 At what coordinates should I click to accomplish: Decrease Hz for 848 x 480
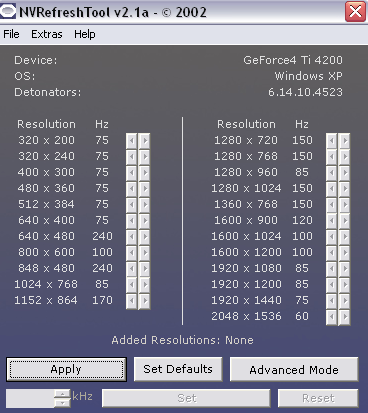click(132, 269)
